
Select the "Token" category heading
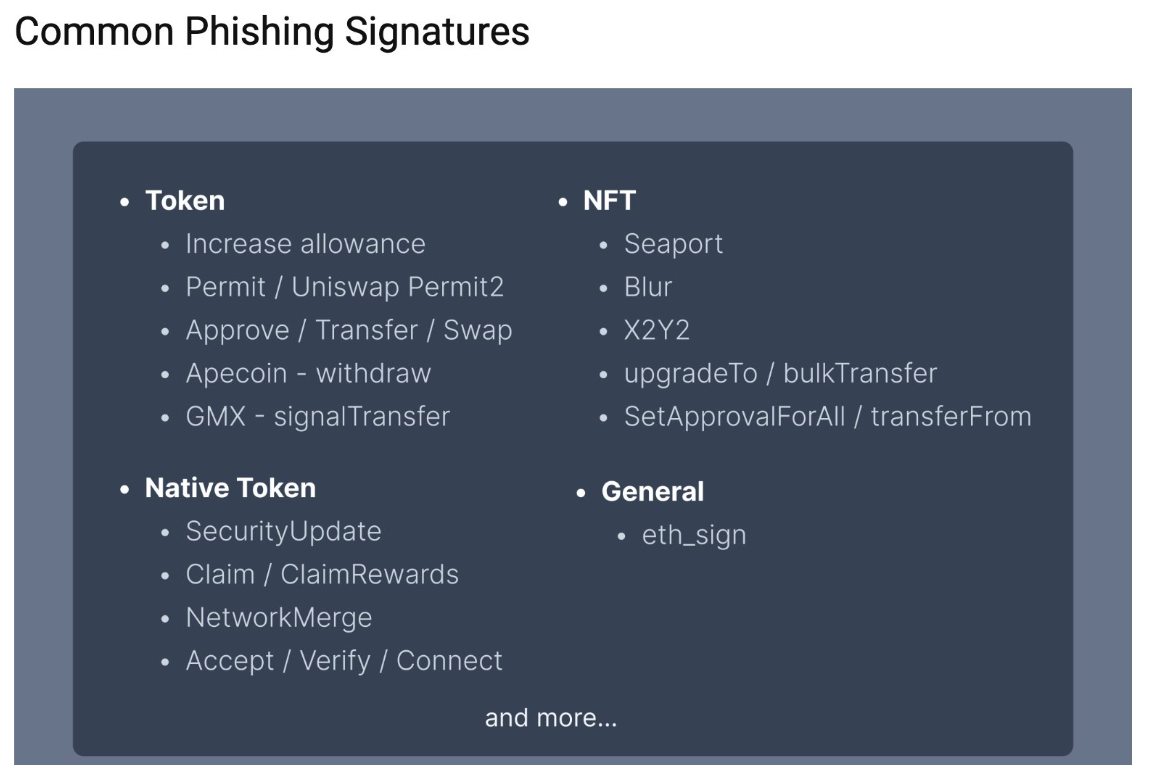[185, 201]
